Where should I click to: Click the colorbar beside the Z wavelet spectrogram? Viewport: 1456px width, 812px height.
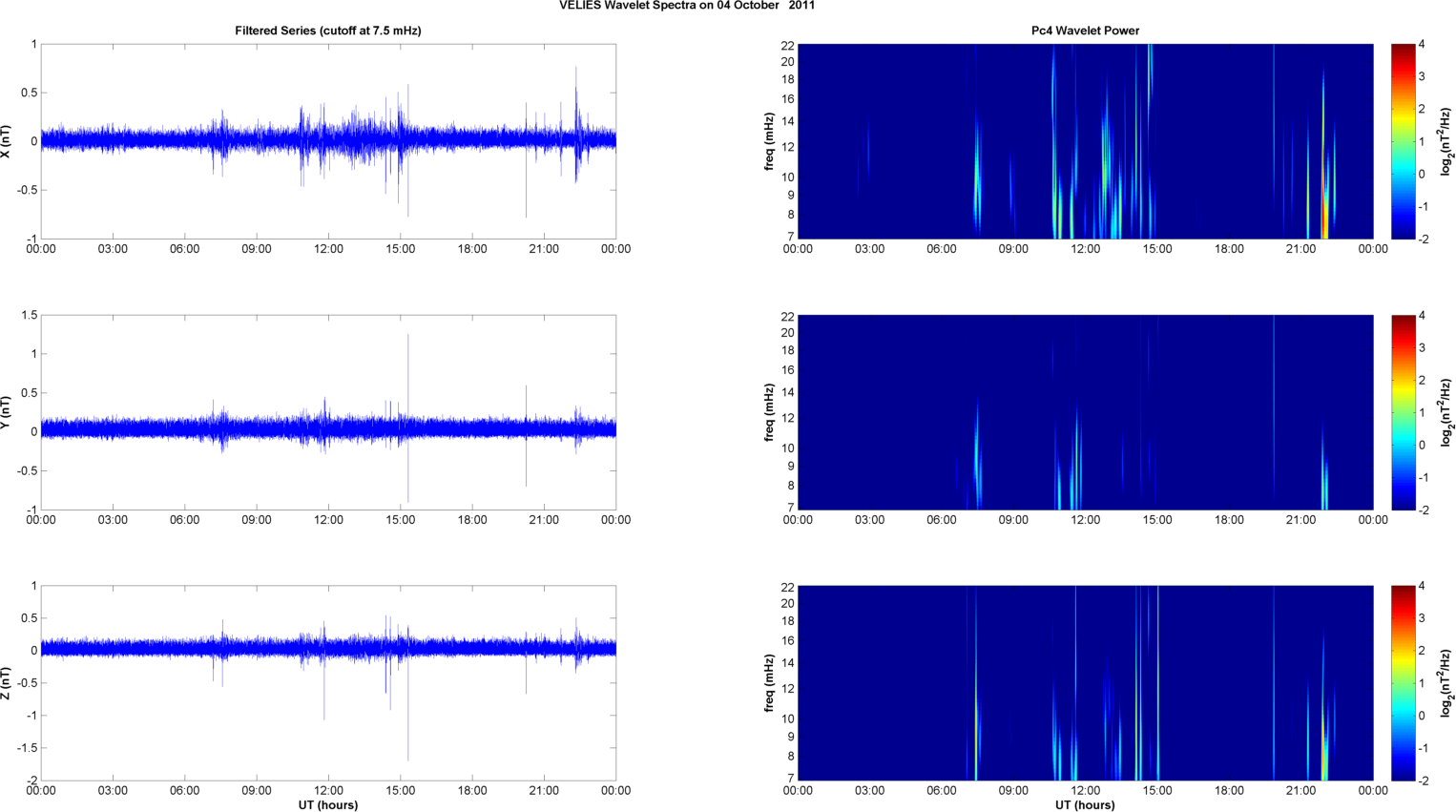(1404, 683)
